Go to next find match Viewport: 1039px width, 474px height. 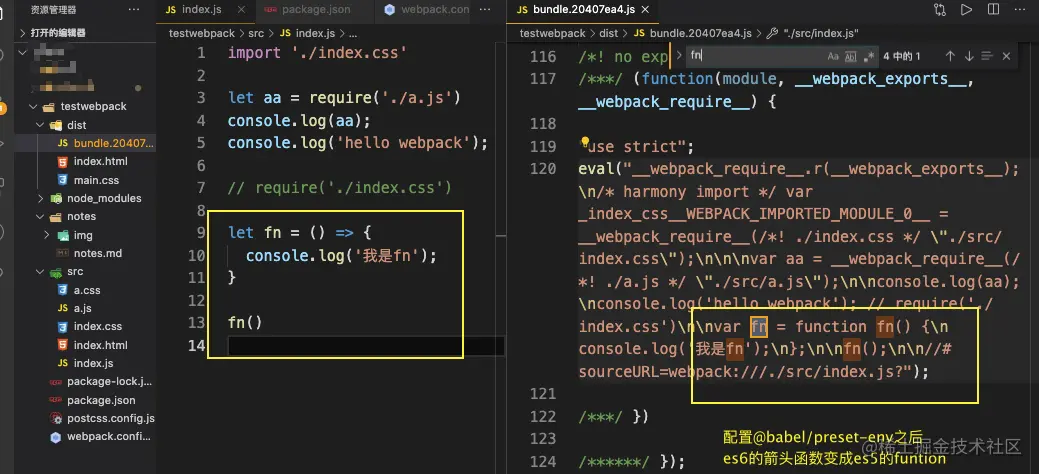[x=969, y=56]
